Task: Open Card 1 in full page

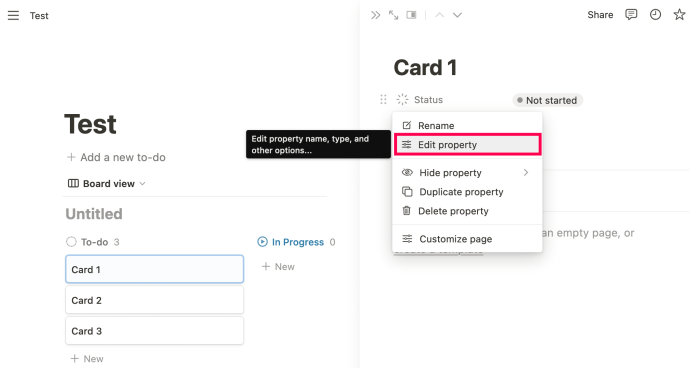Action: click(x=393, y=15)
